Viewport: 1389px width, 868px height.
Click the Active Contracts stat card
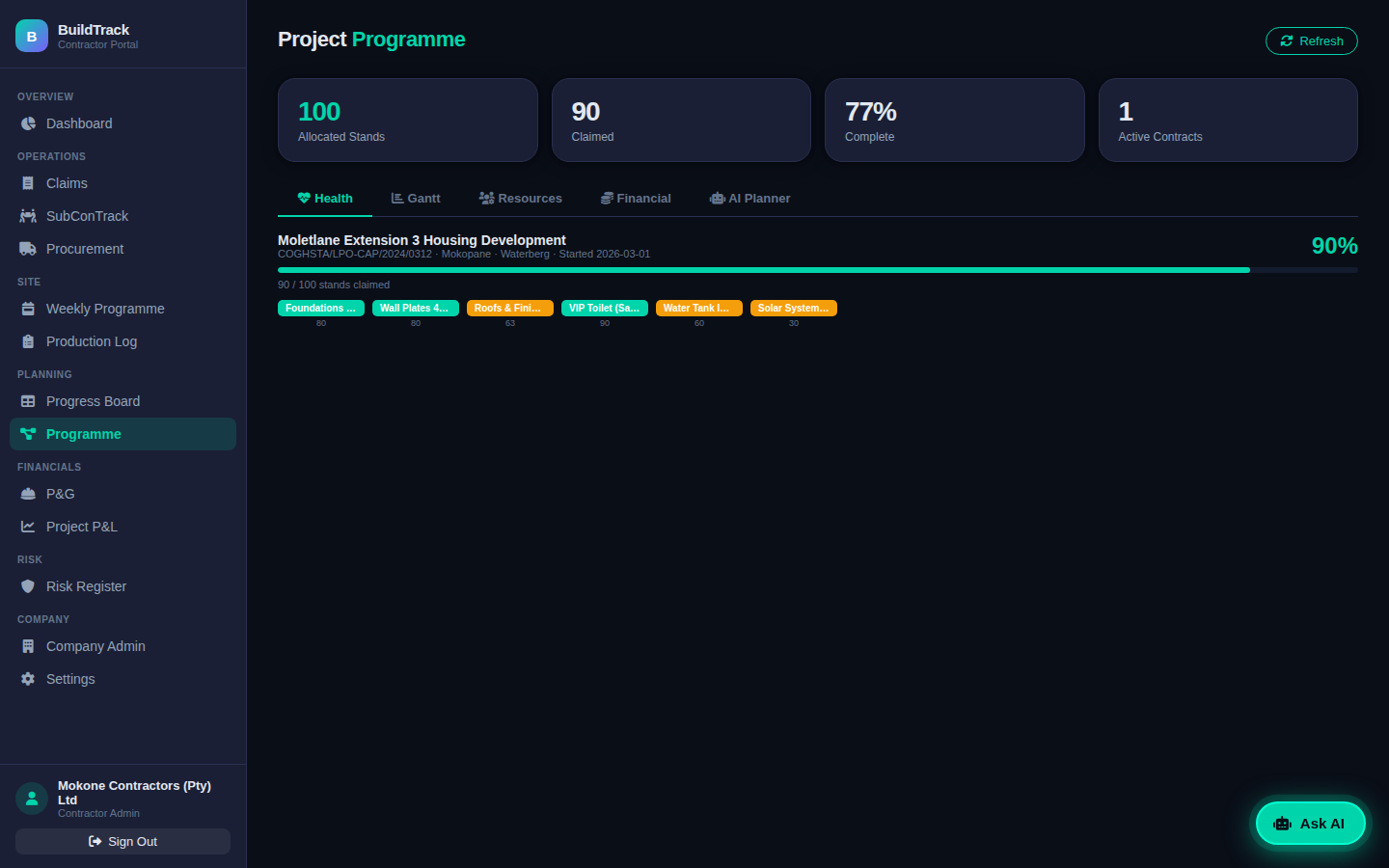(1228, 120)
